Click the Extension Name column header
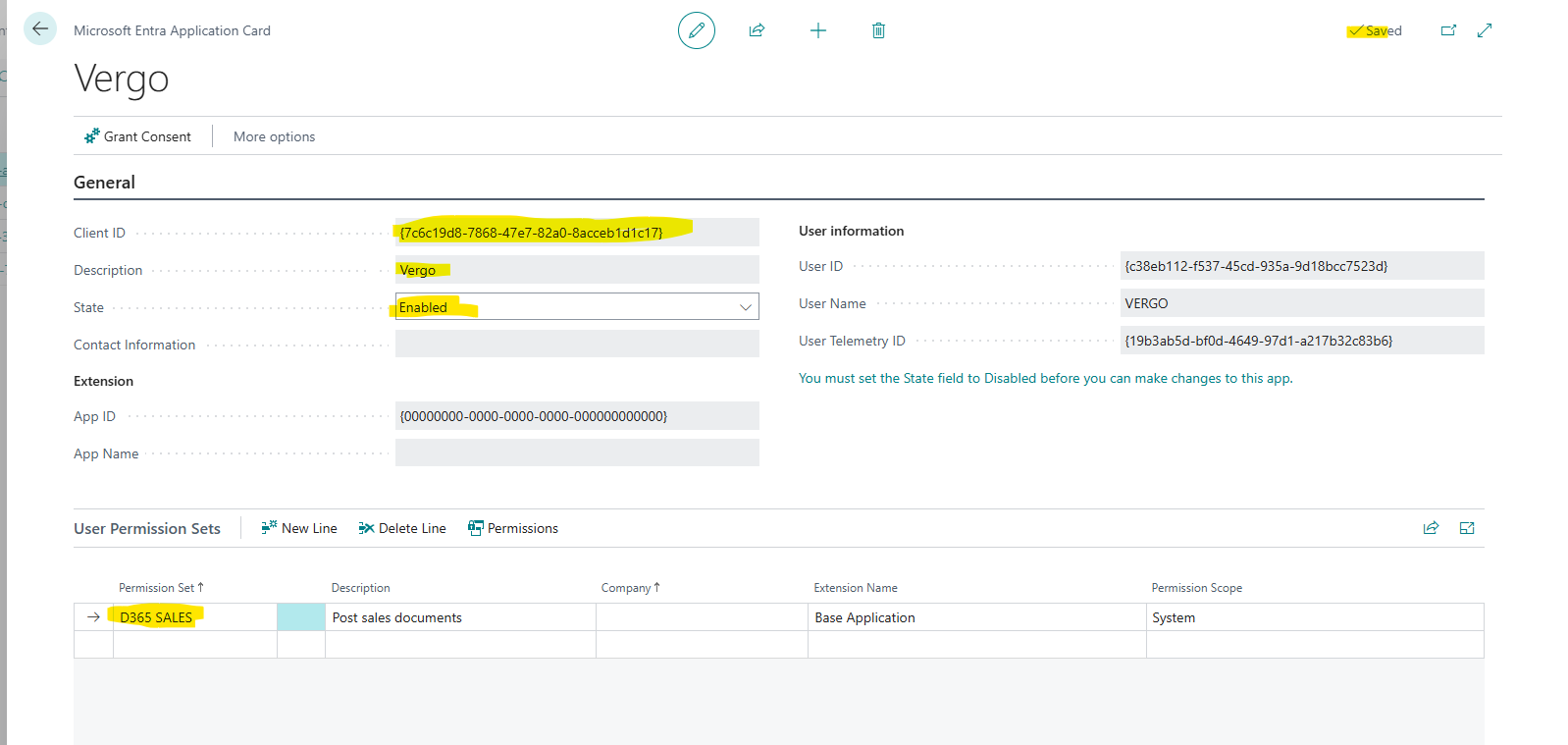The width and height of the screenshot is (1568, 745). click(856, 588)
